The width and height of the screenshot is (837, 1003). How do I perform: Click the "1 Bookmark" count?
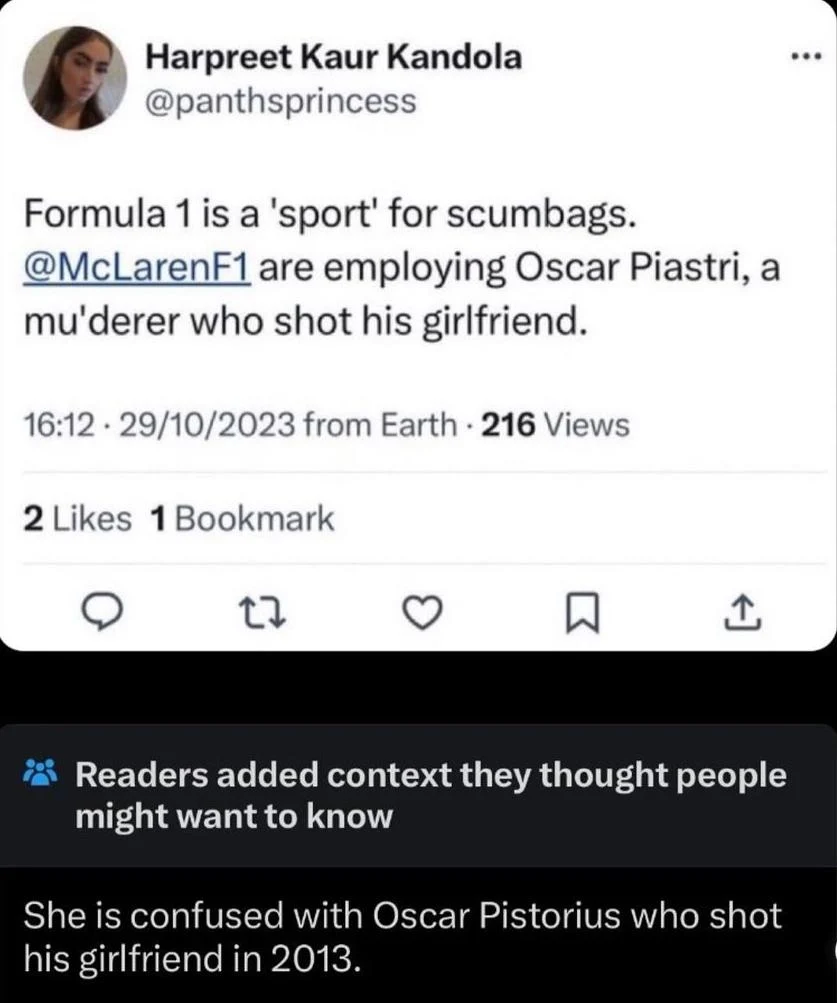pyautogui.click(x=240, y=518)
